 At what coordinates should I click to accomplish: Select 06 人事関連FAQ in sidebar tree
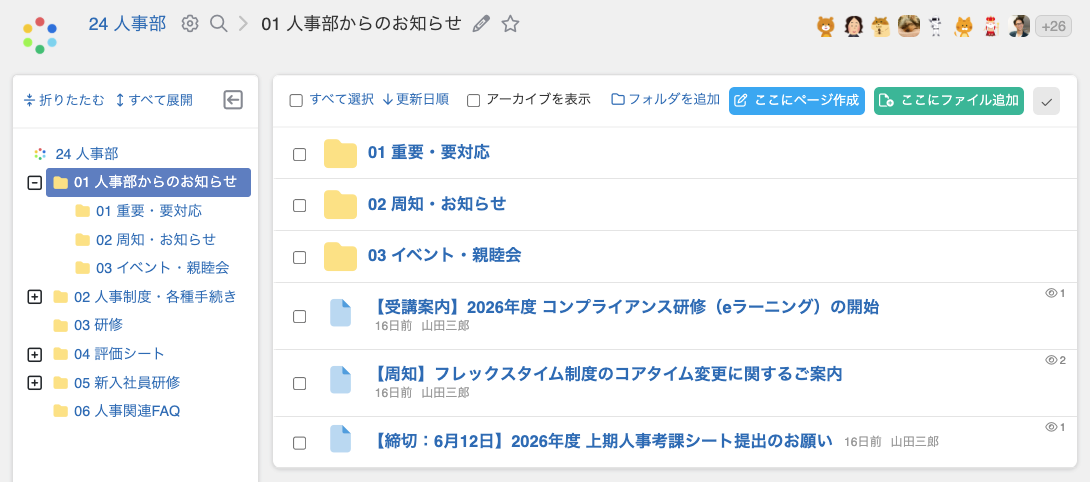point(127,411)
